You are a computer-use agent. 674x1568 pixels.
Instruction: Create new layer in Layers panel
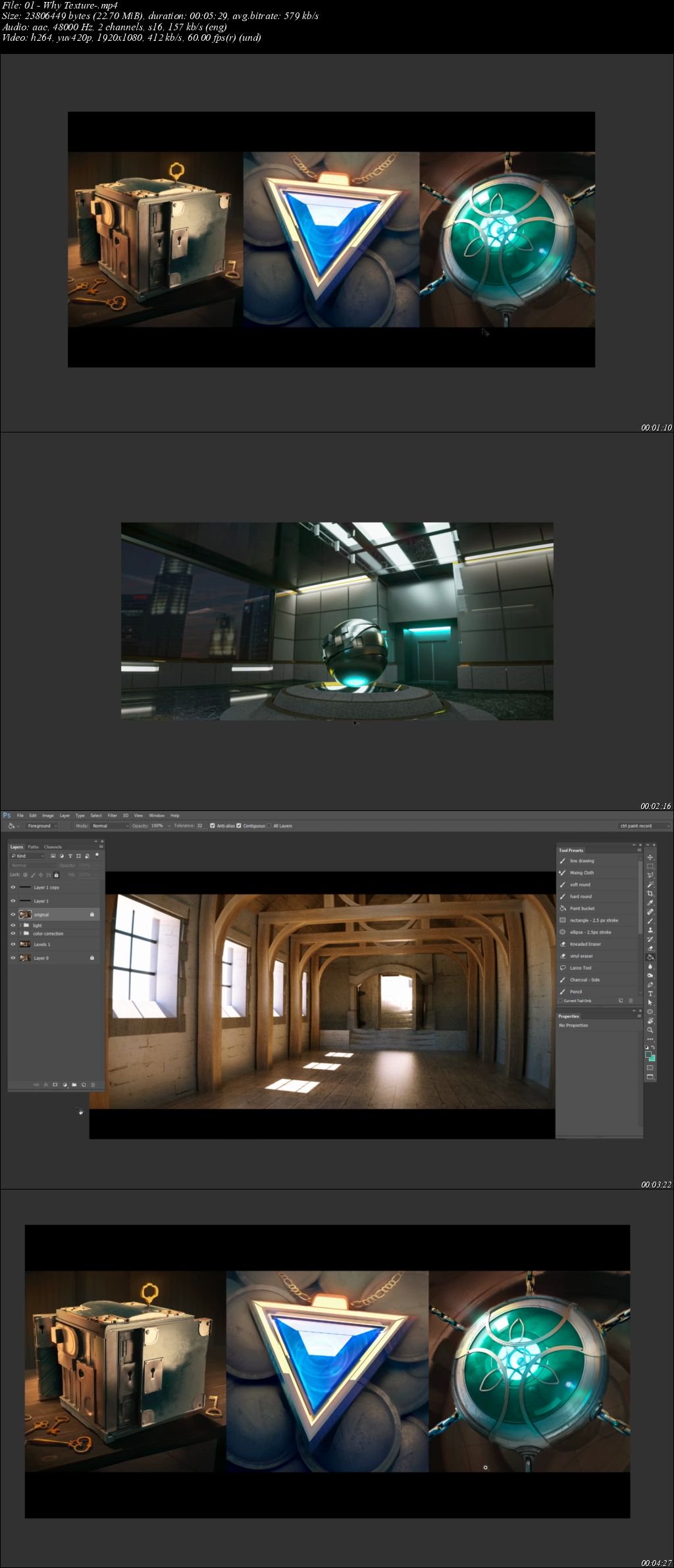coord(84,1085)
